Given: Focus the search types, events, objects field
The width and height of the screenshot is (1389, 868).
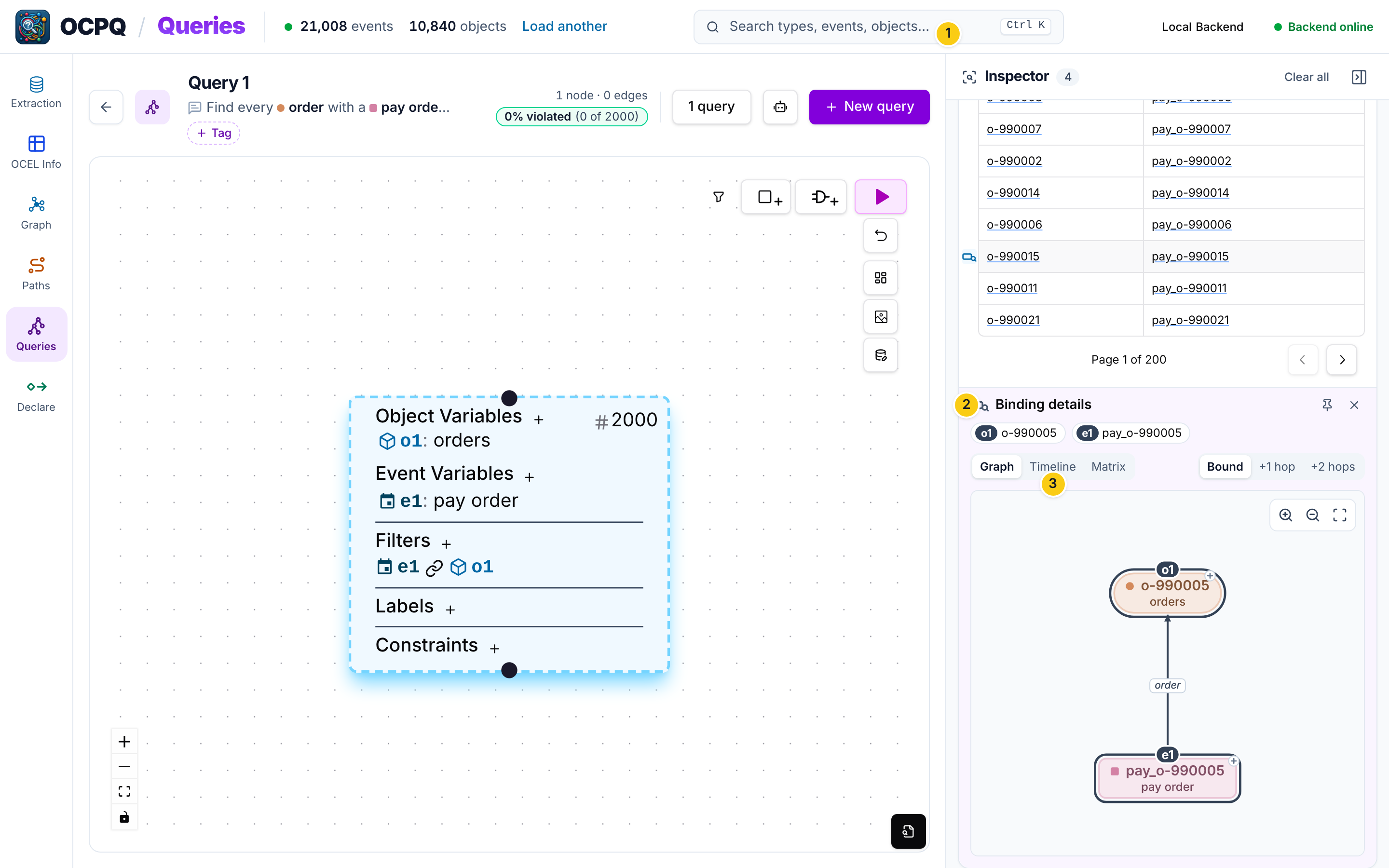Looking at the screenshot, I should pos(878,27).
